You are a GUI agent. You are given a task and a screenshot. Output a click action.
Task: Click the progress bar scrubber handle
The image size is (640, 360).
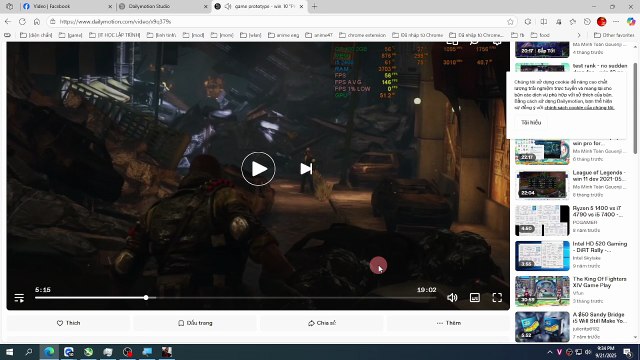(146, 298)
